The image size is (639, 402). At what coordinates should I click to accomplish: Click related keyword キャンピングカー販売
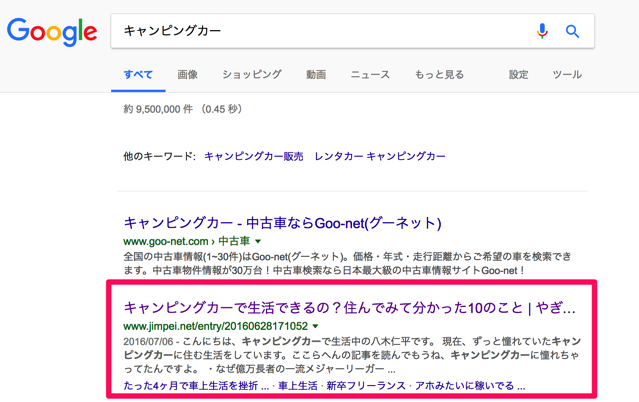click(x=253, y=156)
